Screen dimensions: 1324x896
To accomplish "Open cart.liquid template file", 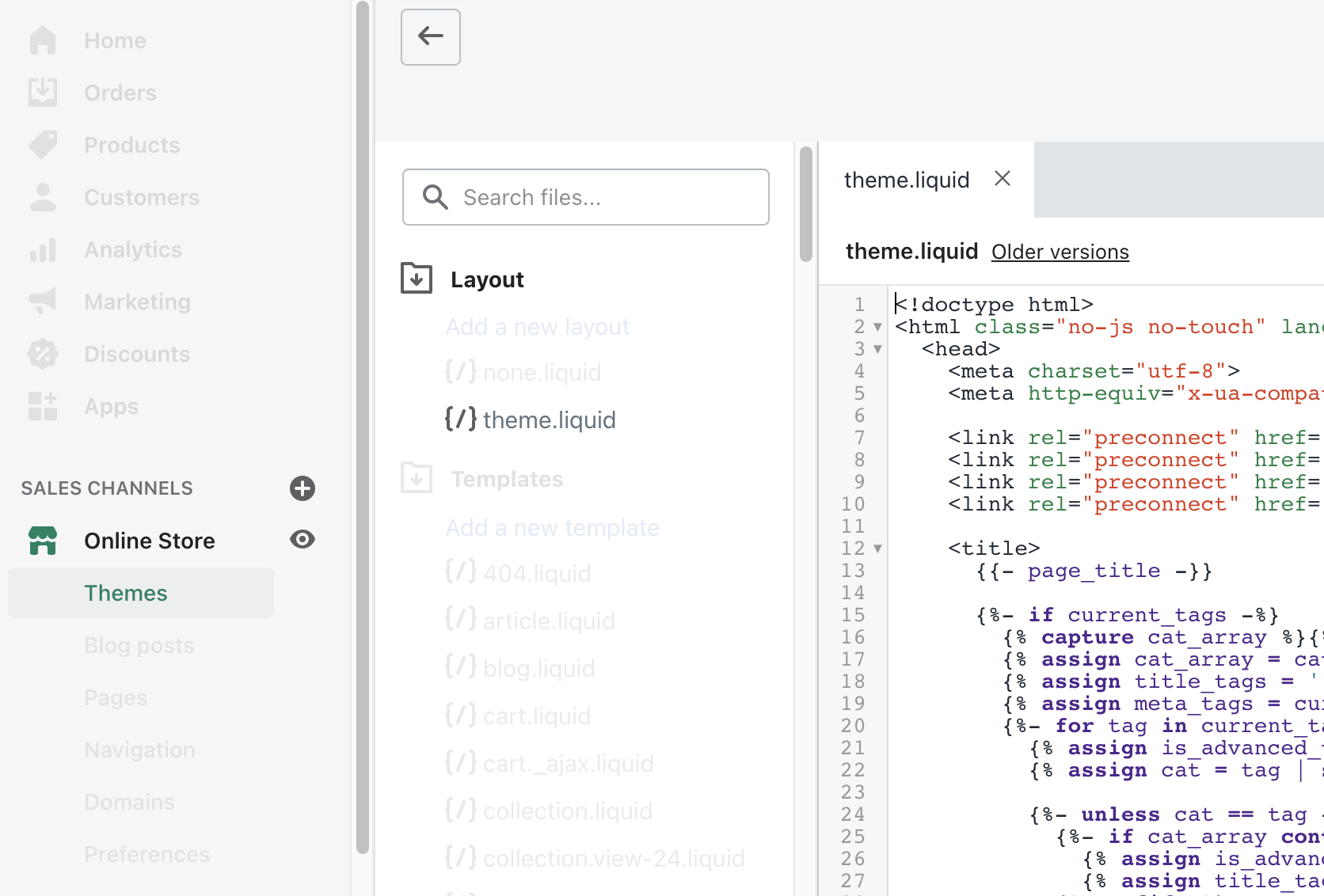I will (537, 716).
